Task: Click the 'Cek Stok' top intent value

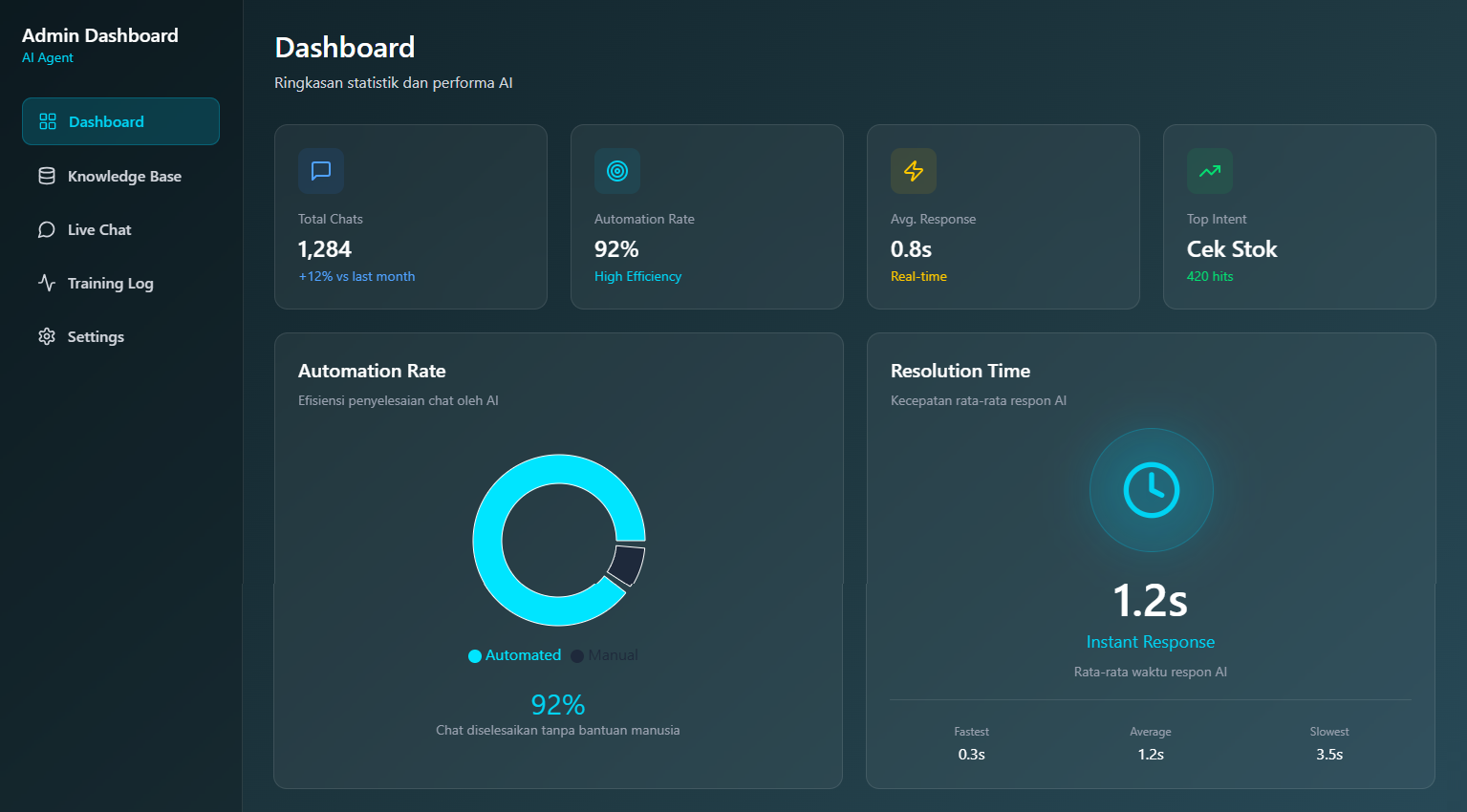Action: pos(1232,248)
